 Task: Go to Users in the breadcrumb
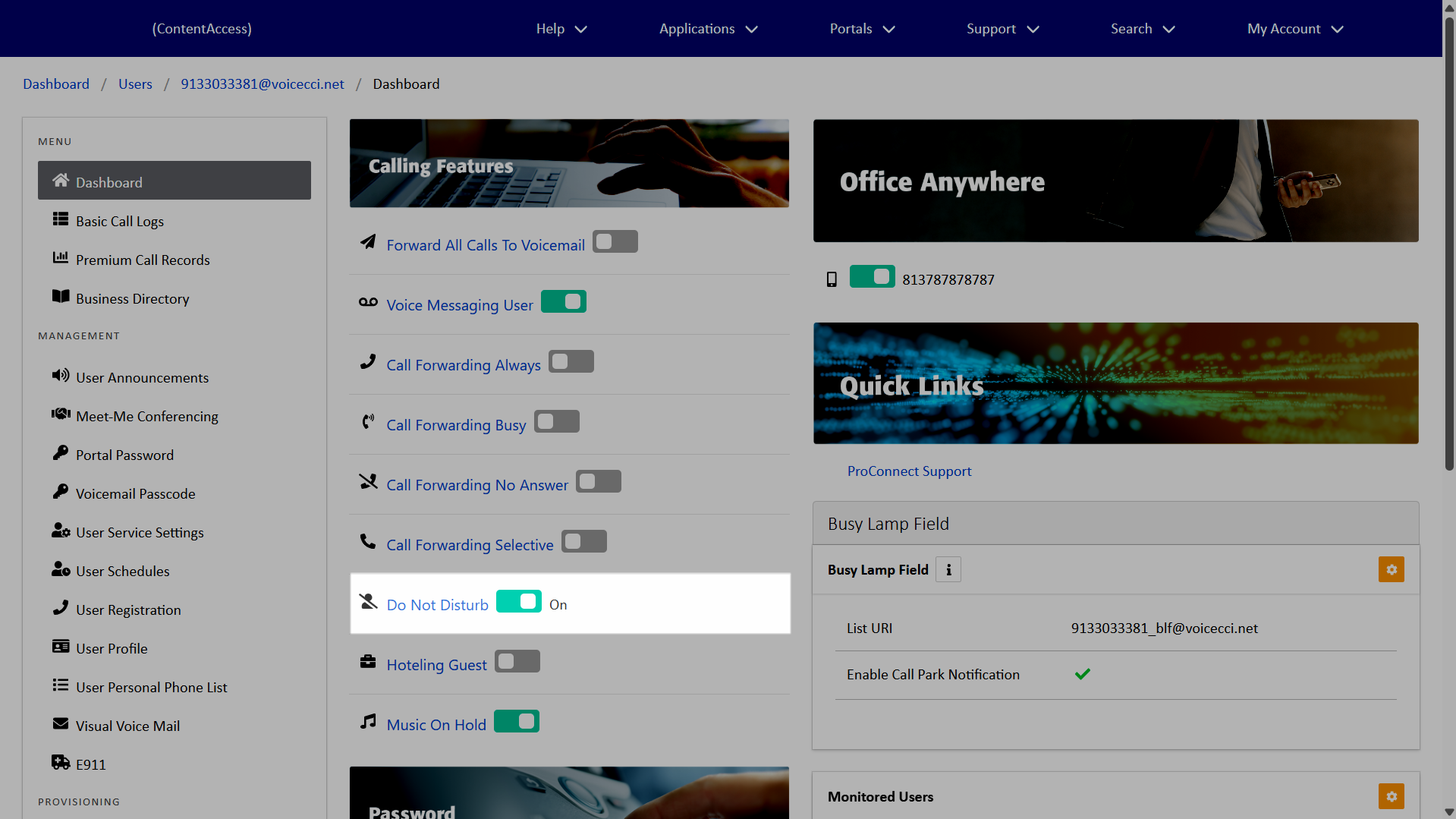pos(135,84)
